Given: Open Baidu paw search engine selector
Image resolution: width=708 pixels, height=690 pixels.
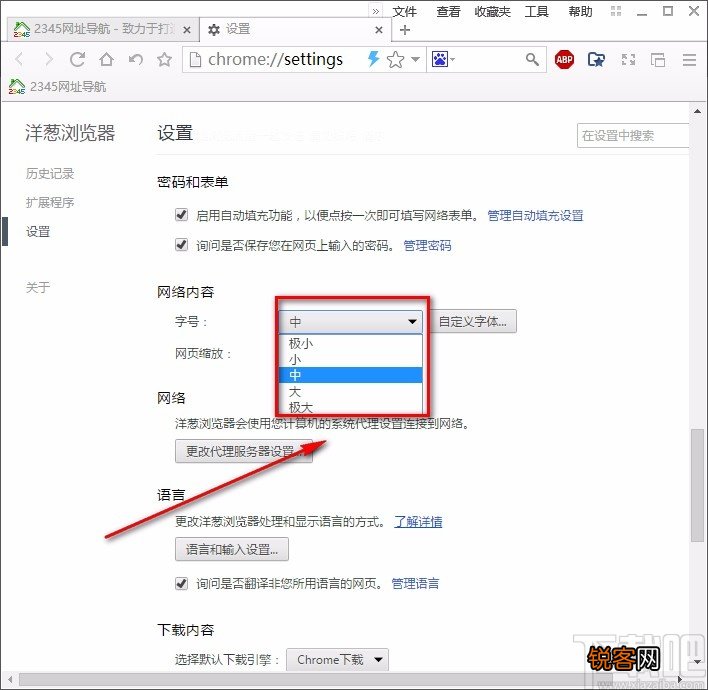Looking at the screenshot, I should [x=443, y=59].
